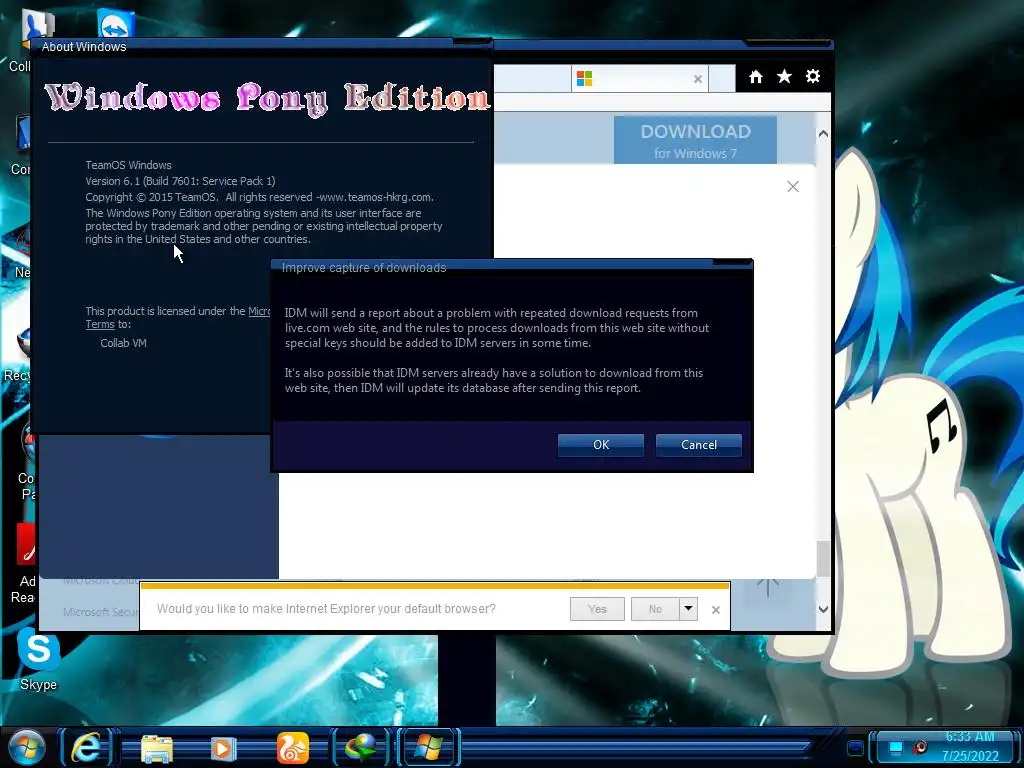Dismiss the default browser notification bar
The image size is (1024, 768).
(x=716, y=609)
